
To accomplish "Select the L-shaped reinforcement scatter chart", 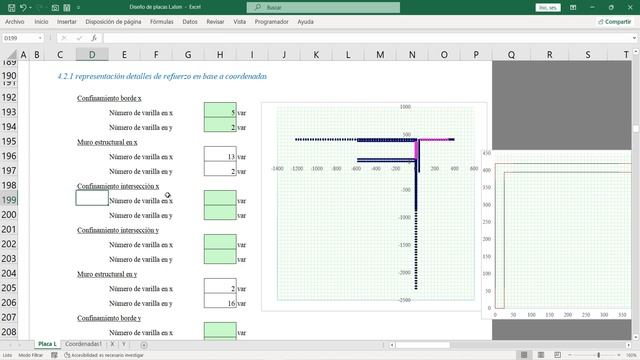I will 374,207.
